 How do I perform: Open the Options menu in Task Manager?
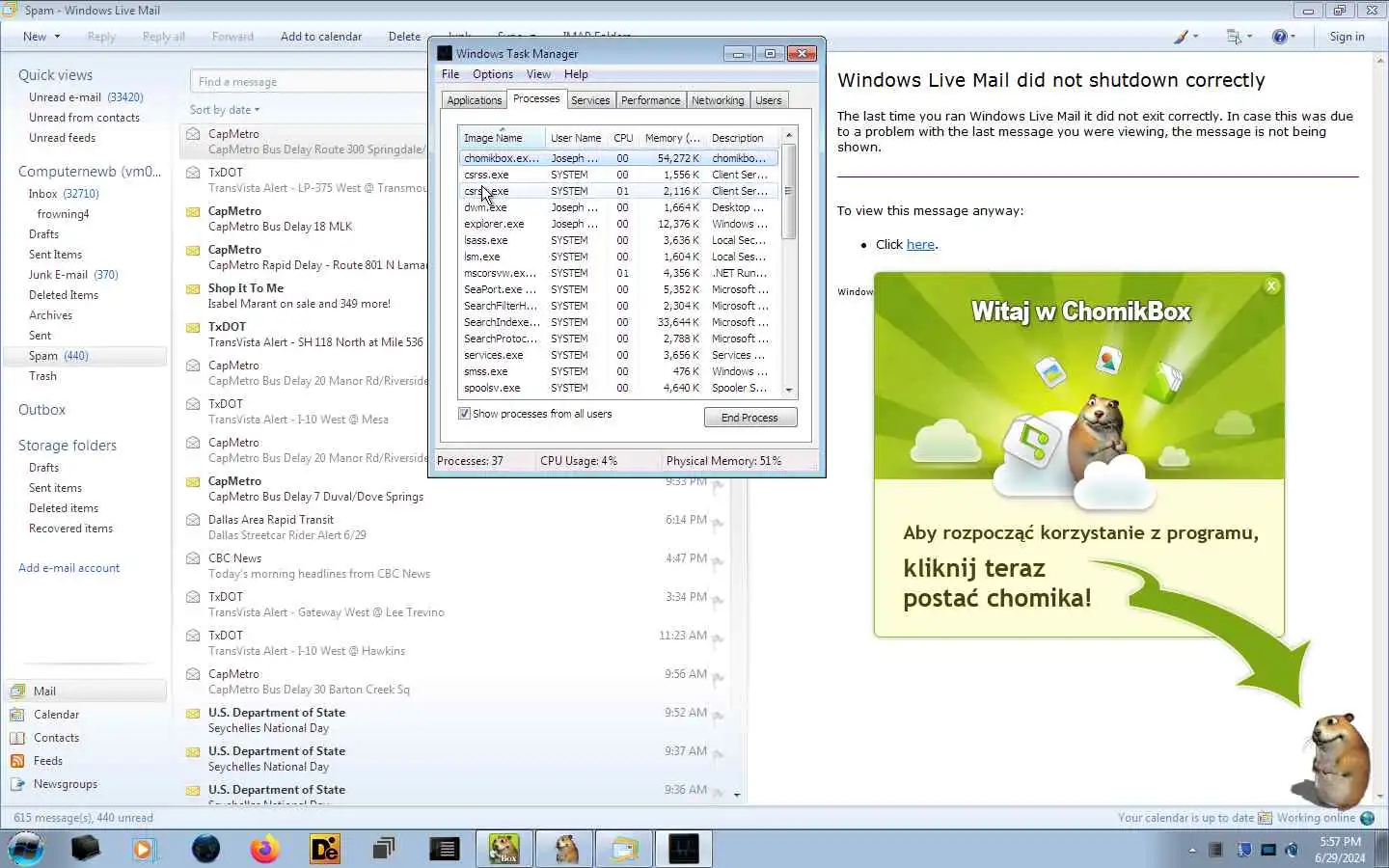coord(493,74)
